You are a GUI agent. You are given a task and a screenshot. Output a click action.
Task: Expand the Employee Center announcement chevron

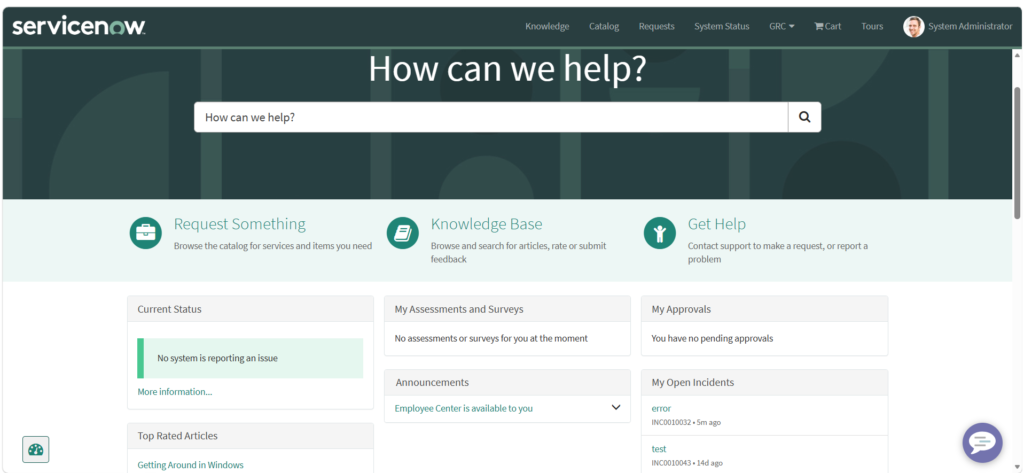pos(616,407)
